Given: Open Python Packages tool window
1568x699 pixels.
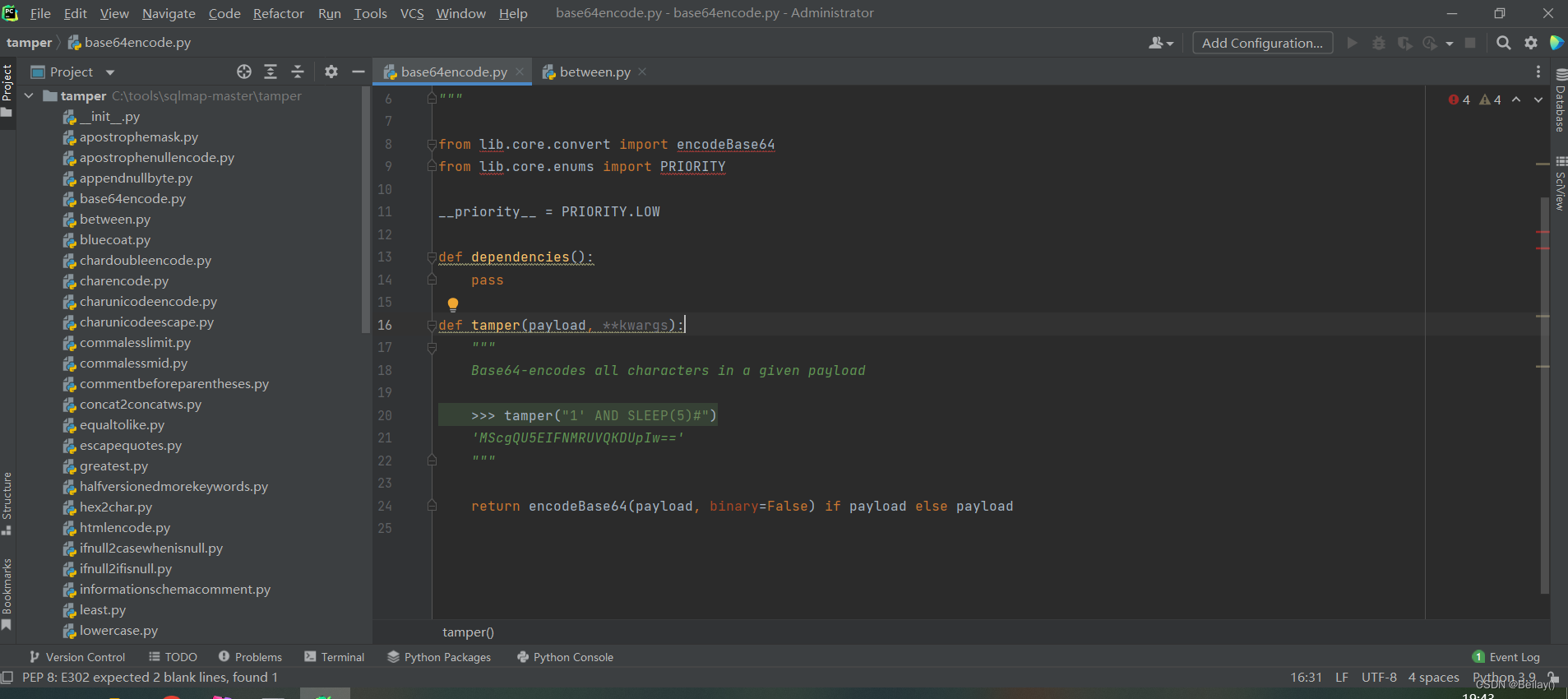Looking at the screenshot, I should click(x=439, y=657).
